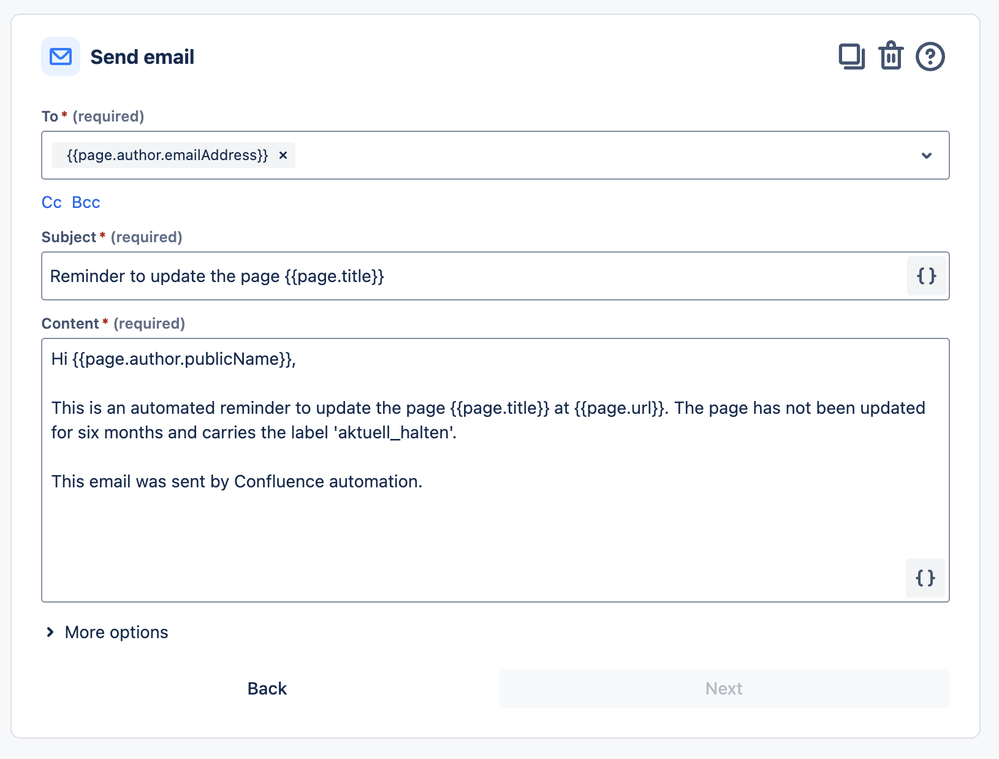The width and height of the screenshot is (999, 759).
Task: Open smart value picker in Content box
Action: (x=925, y=578)
